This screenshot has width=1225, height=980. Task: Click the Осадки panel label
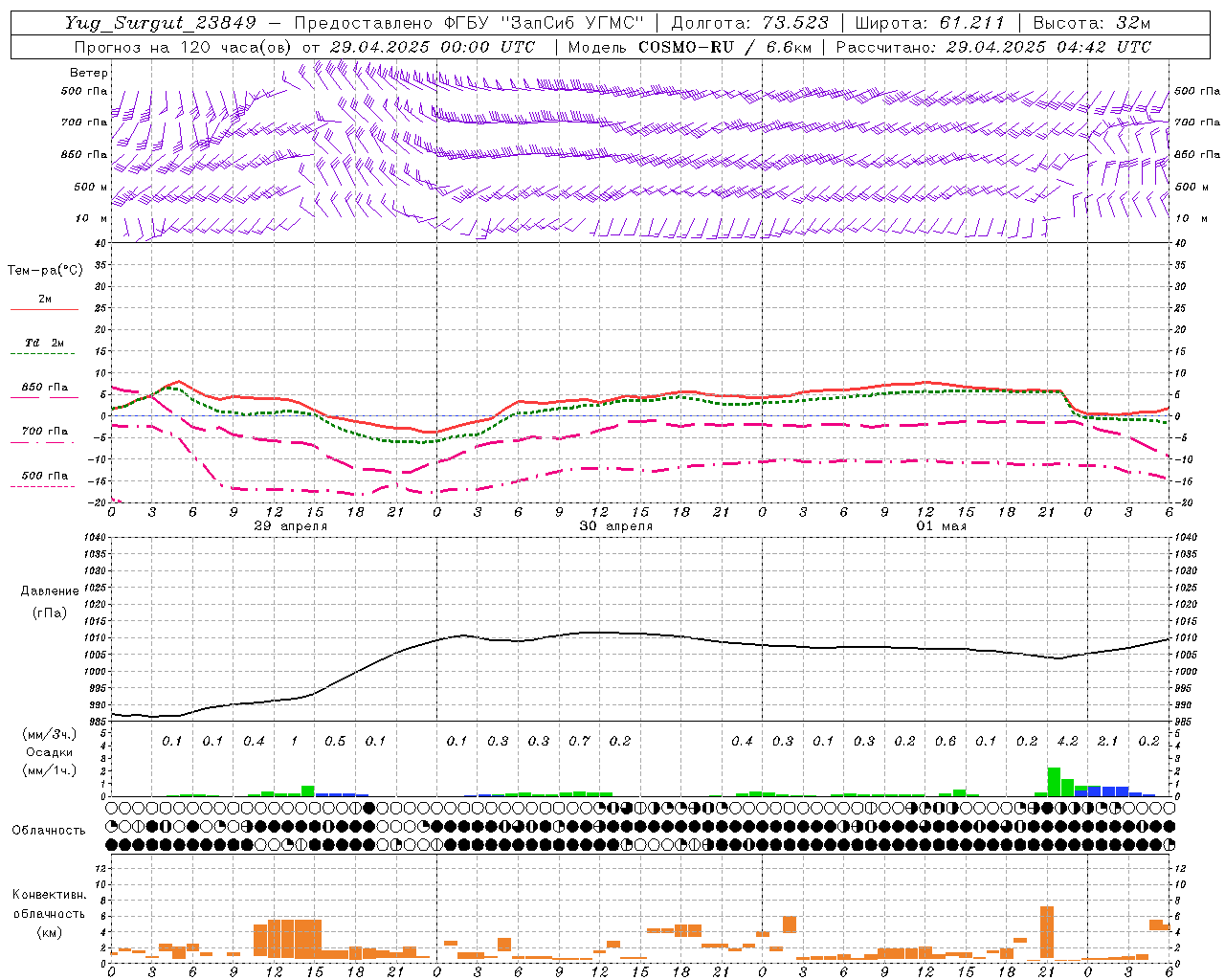(50, 752)
